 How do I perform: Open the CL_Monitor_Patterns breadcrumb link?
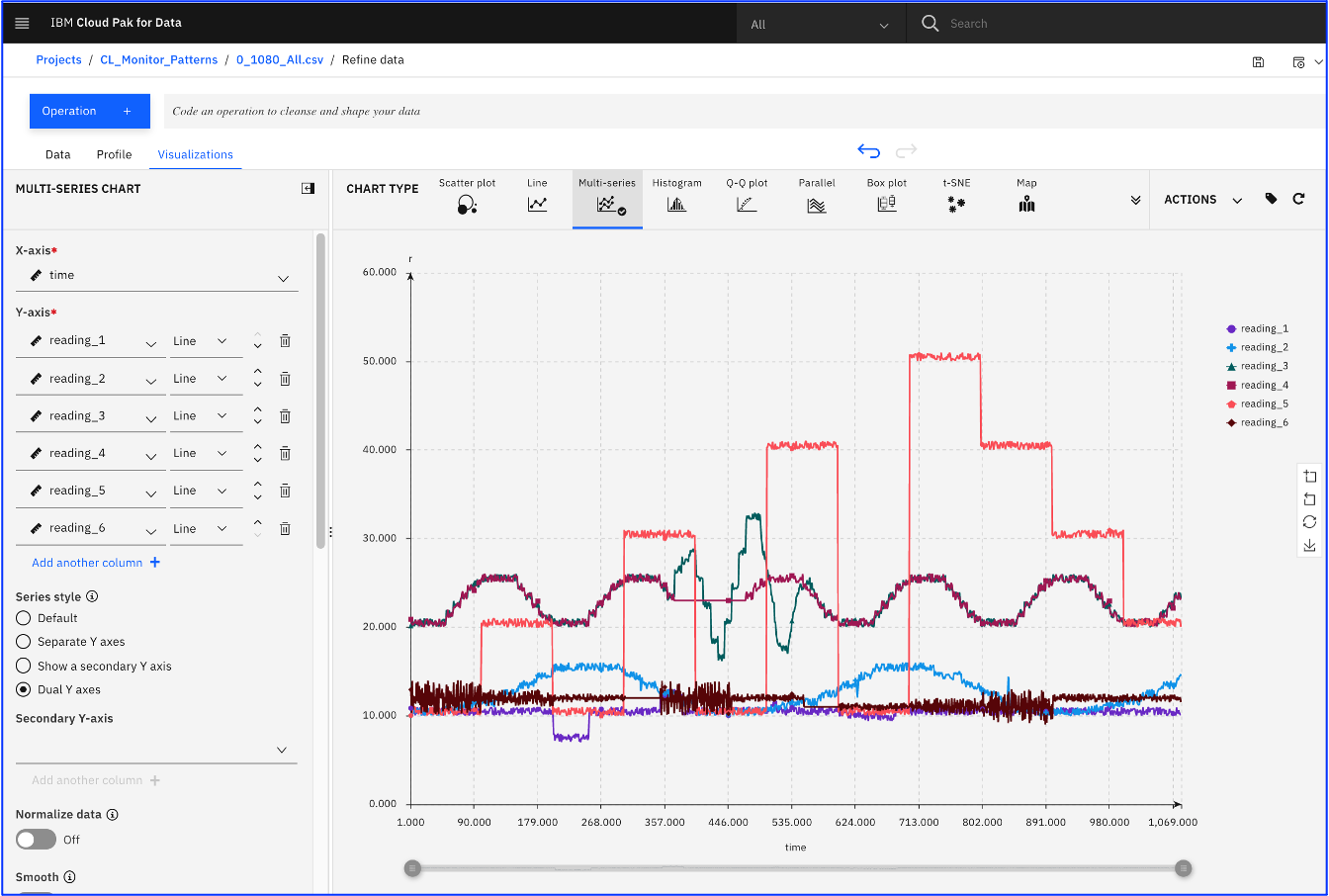(x=159, y=60)
